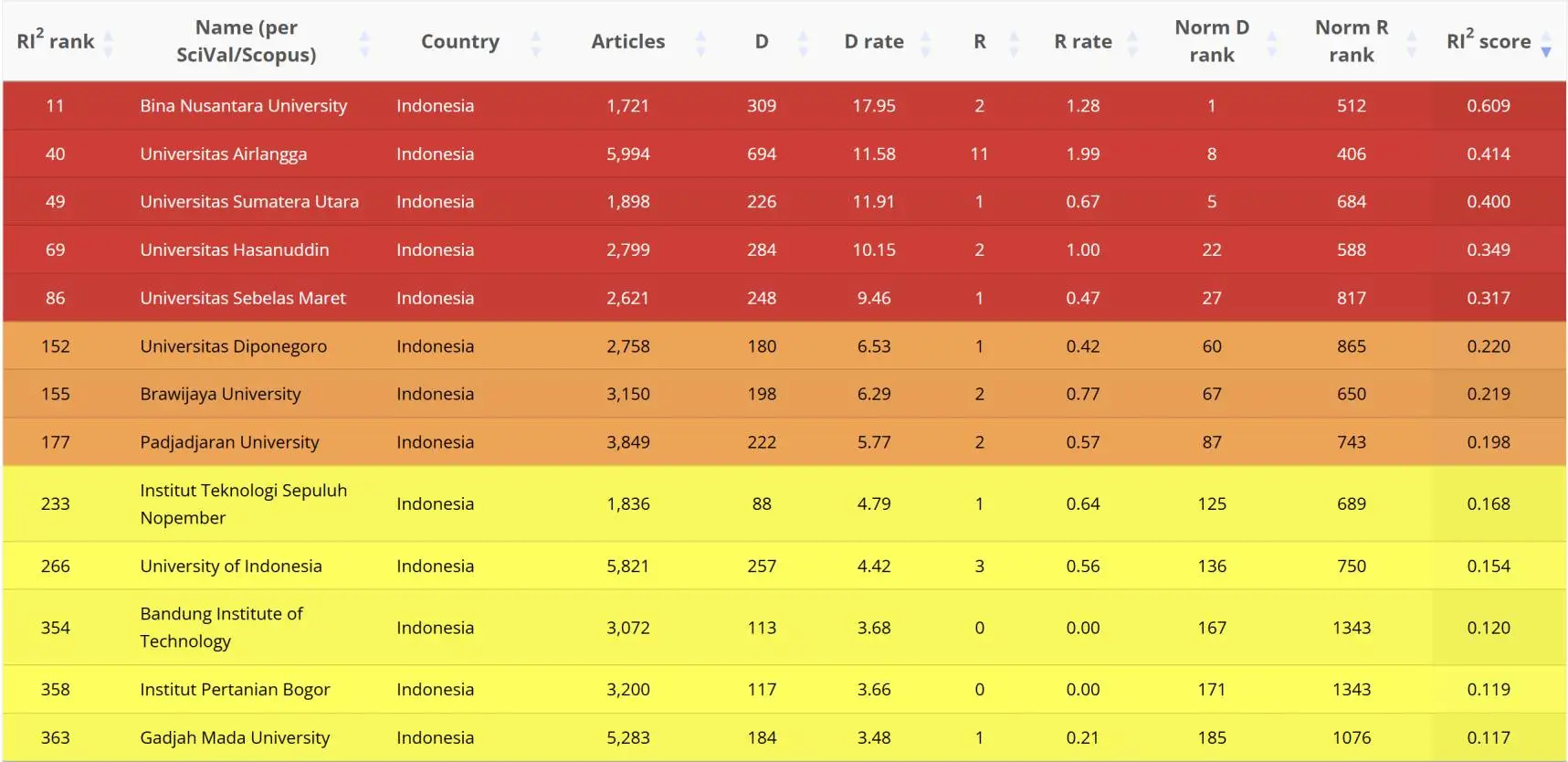Click D value 309

tap(762, 106)
